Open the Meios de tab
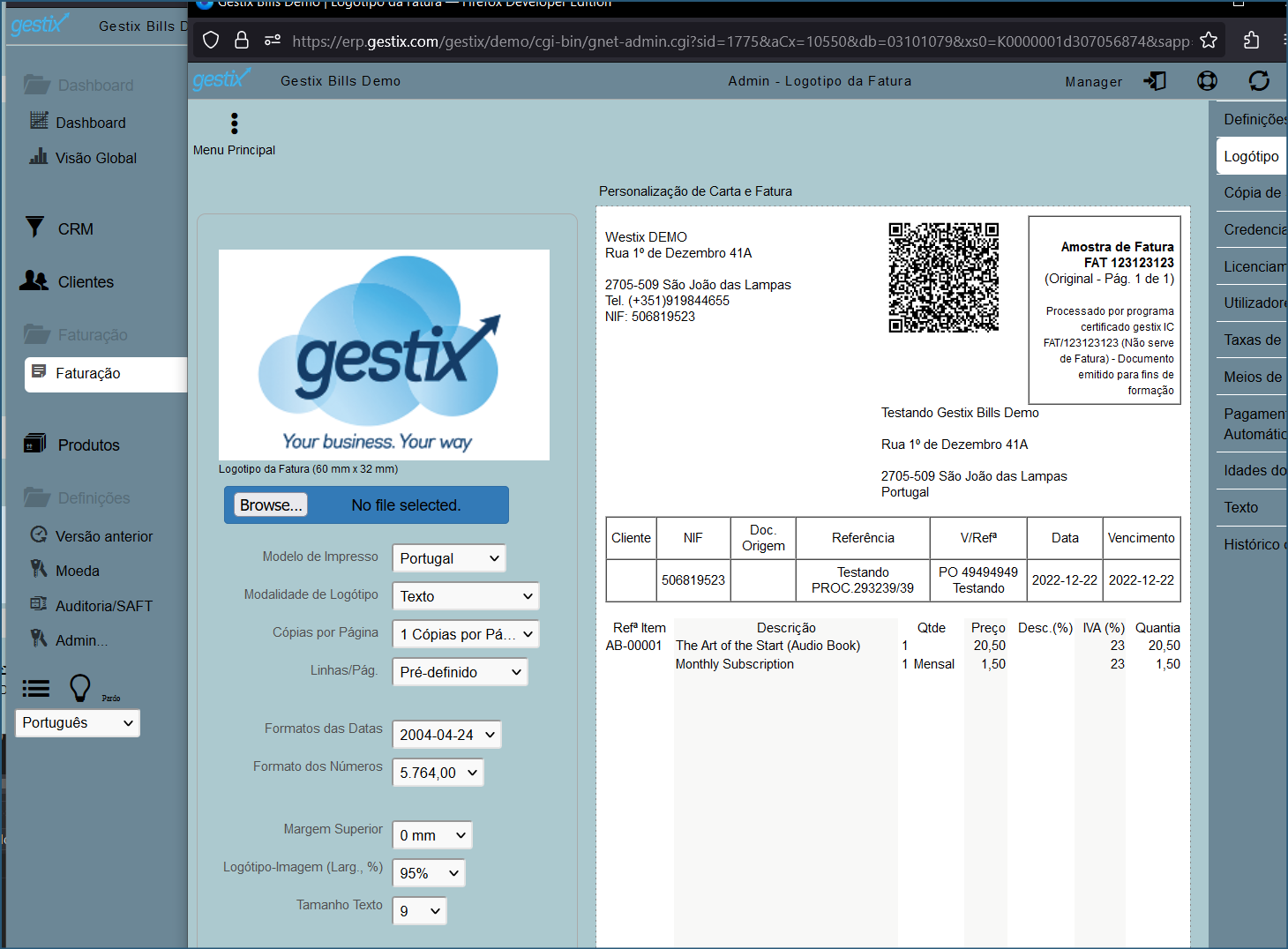Image resolution: width=1288 pixels, height=949 pixels. pyautogui.click(x=1252, y=377)
